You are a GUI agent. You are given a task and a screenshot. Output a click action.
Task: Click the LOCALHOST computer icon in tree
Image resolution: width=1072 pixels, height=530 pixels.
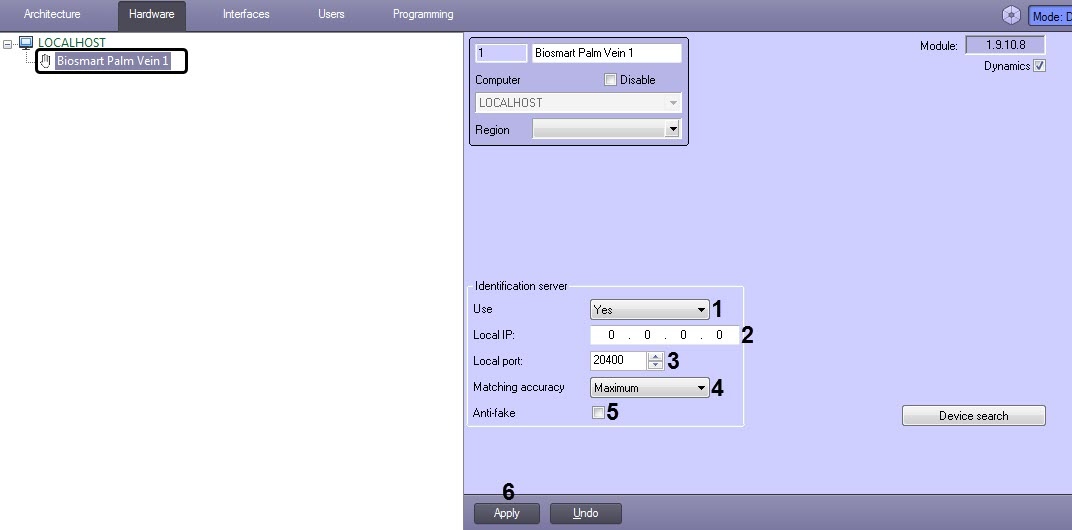pos(26,43)
